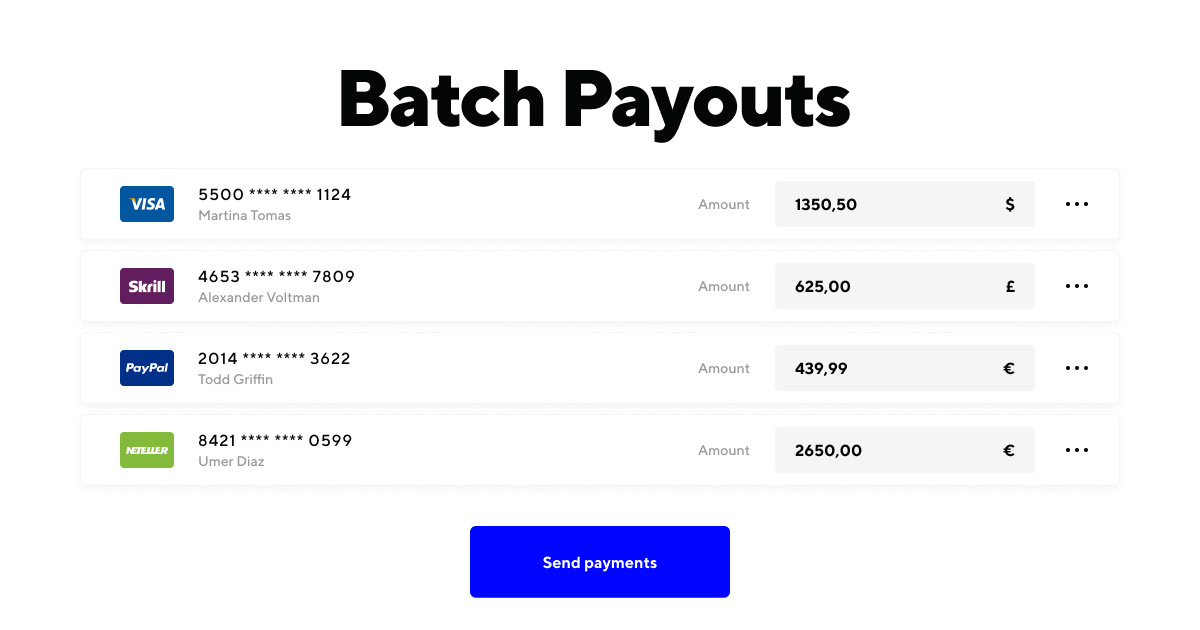
Task: Open options menu for Todd Griffin payout
Action: (1077, 368)
